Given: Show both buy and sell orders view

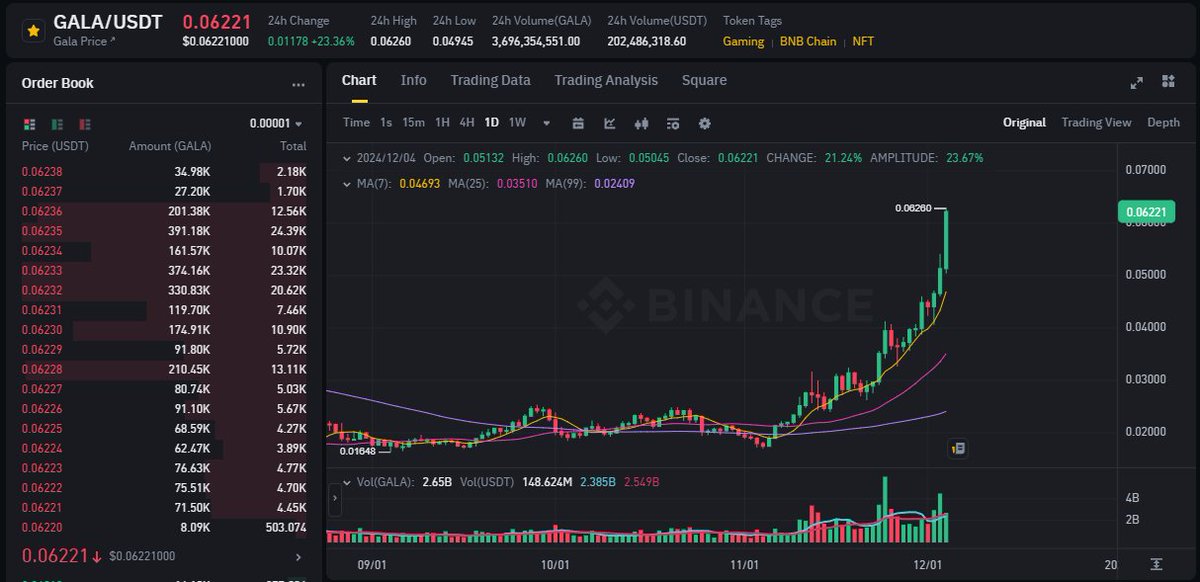Looking at the screenshot, I should (29, 124).
